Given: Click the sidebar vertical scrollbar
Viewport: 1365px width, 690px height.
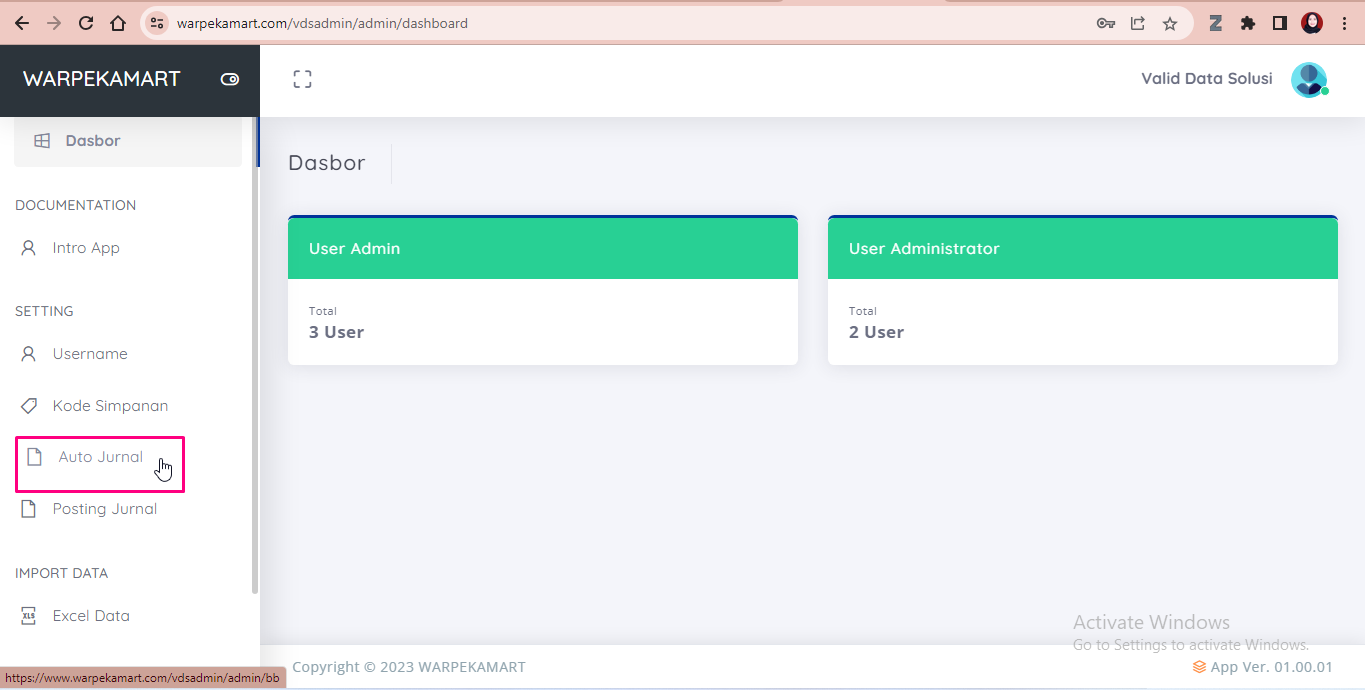Looking at the screenshot, I should coord(255,355).
